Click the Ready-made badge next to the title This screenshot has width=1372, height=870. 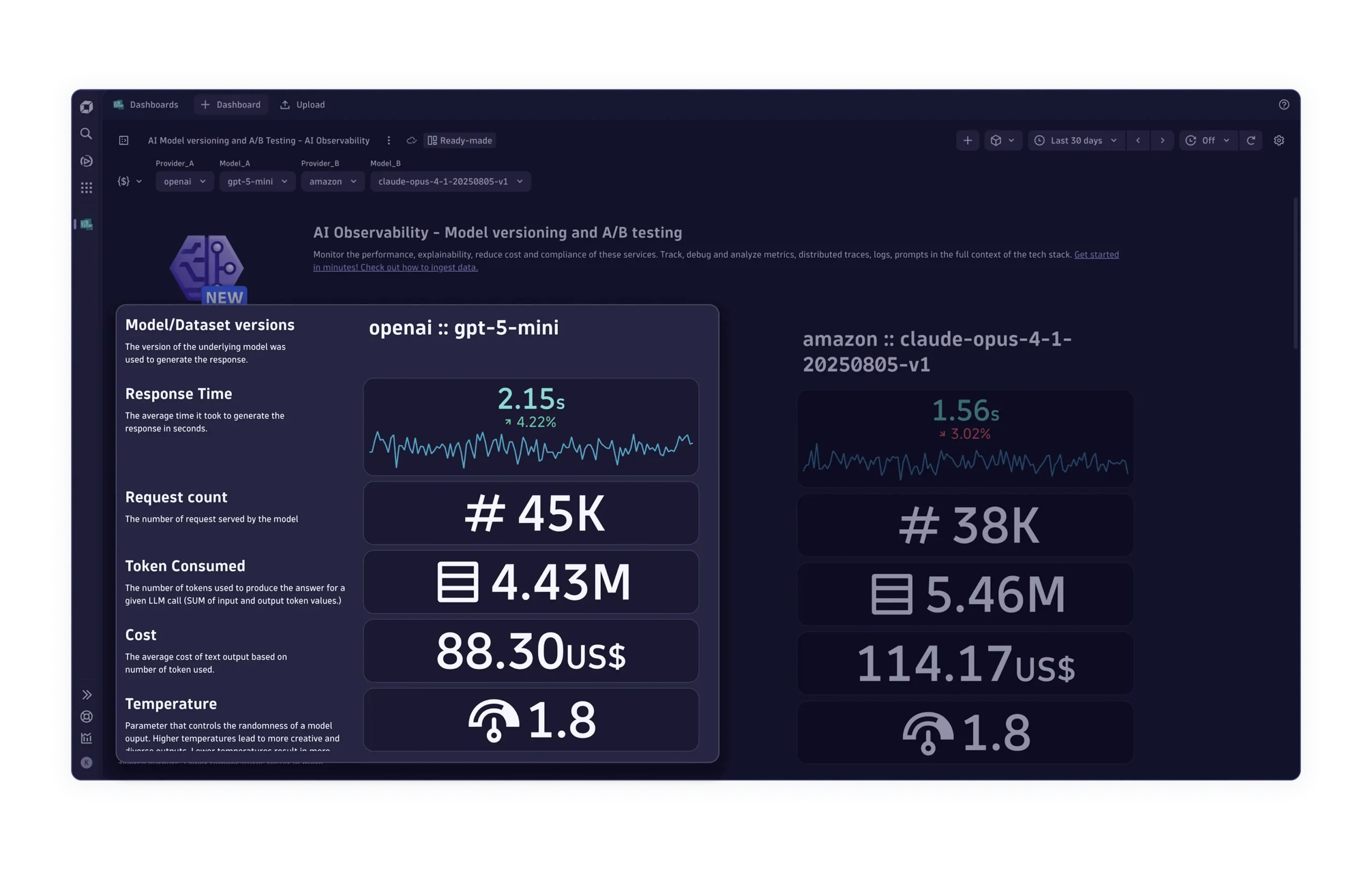click(x=459, y=140)
